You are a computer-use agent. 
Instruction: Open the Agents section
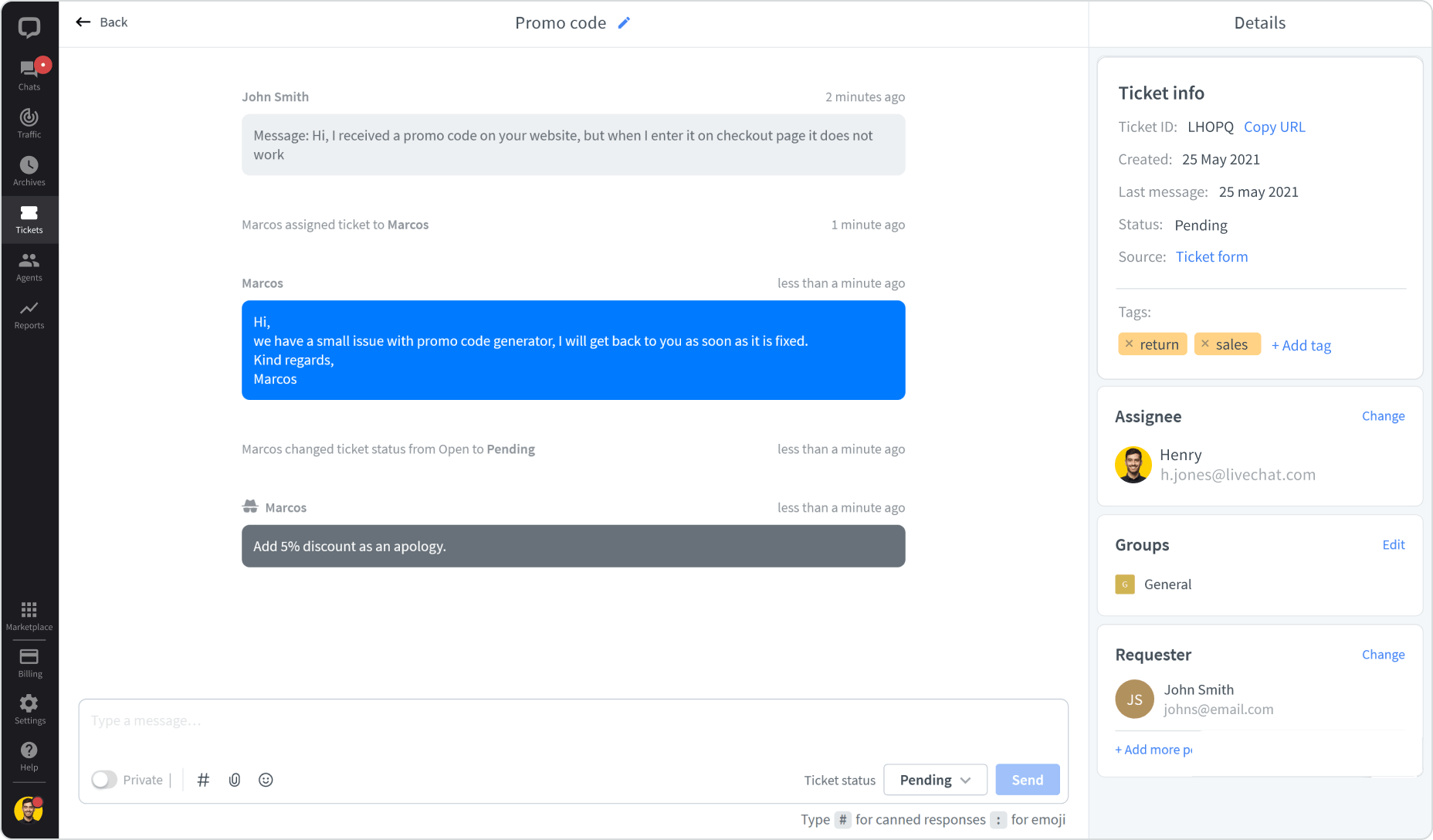[29, 266]
